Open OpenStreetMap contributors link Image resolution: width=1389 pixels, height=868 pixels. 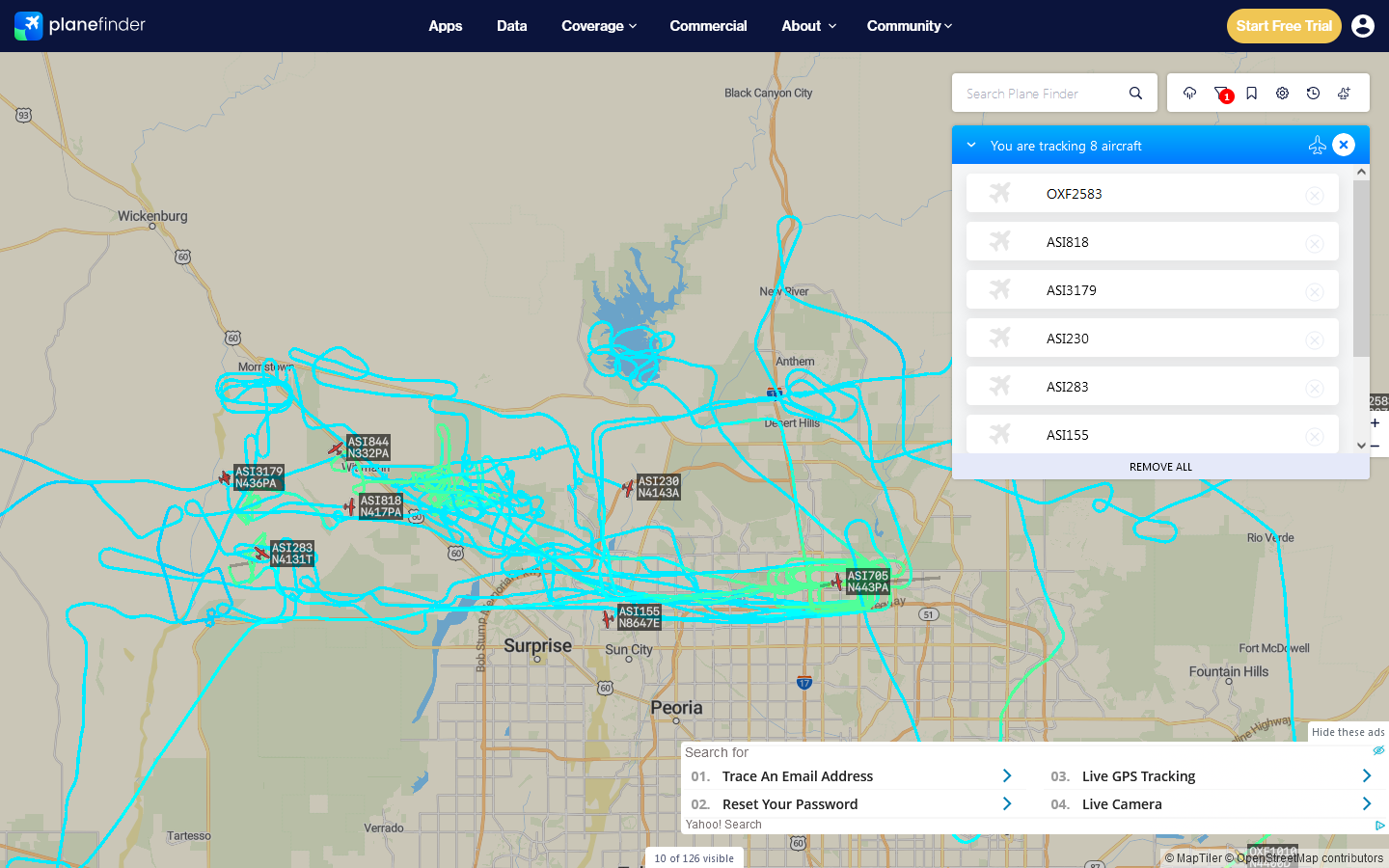point(1304,858)
